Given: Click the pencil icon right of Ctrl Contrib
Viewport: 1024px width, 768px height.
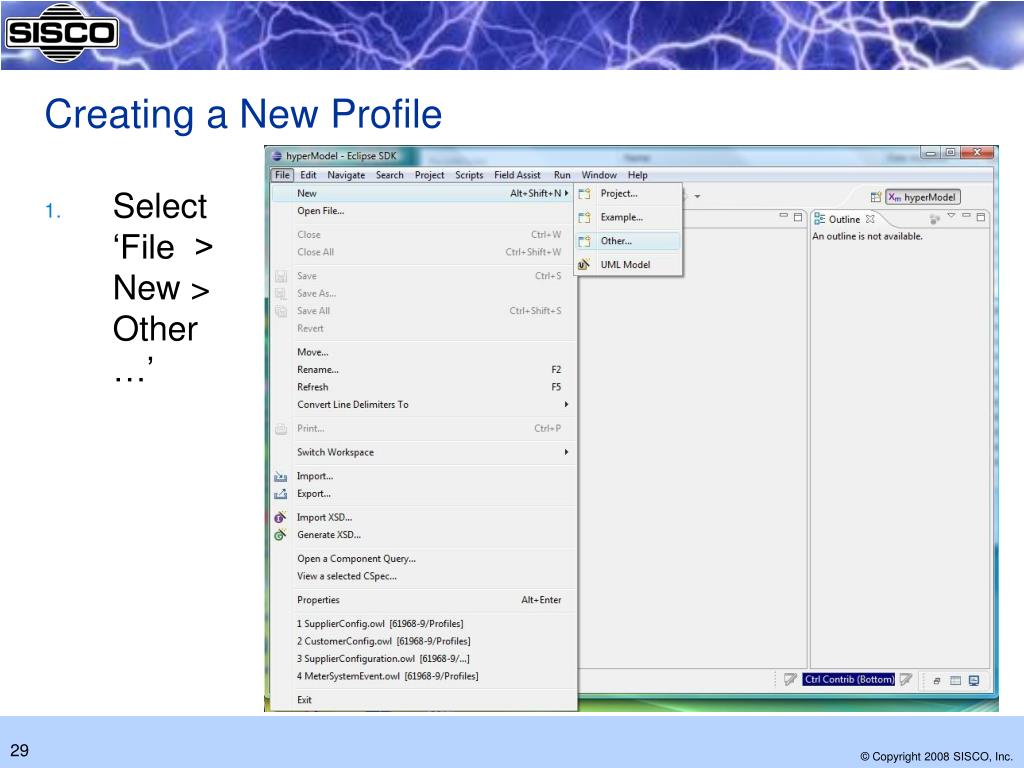Looking at the screenshot, I should tap(905, 680).
